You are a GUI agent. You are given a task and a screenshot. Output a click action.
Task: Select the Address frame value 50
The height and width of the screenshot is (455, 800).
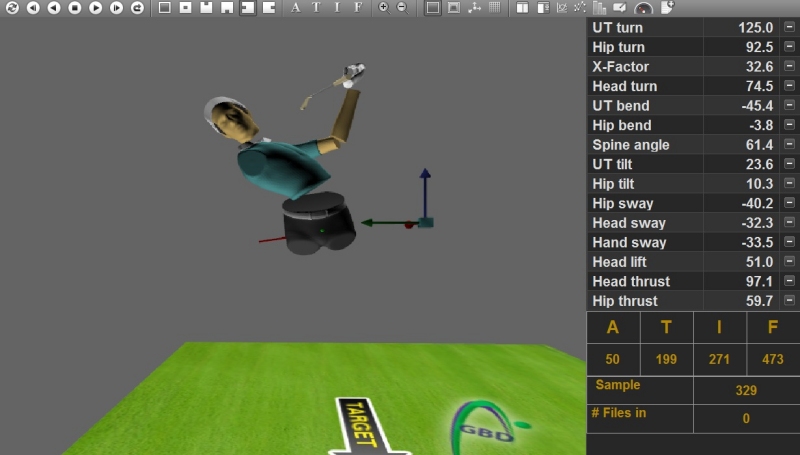click(613, 360)
